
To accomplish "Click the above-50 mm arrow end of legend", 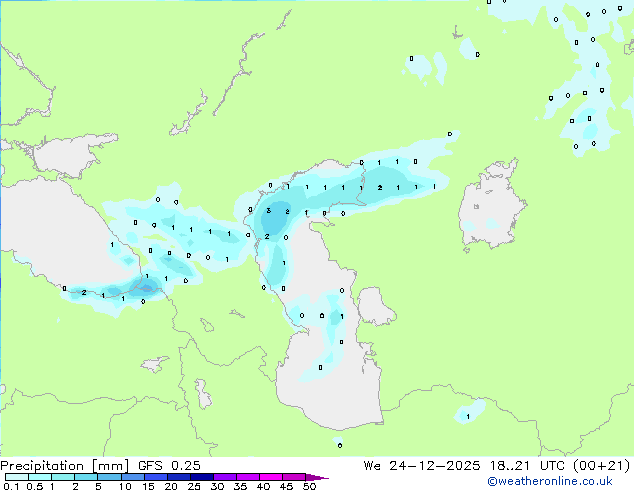I will click(317, 477).
